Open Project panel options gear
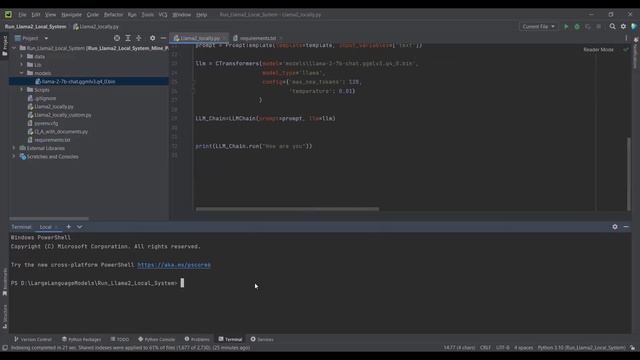This screenshot has height=360, width=640. tap(152, 38)
